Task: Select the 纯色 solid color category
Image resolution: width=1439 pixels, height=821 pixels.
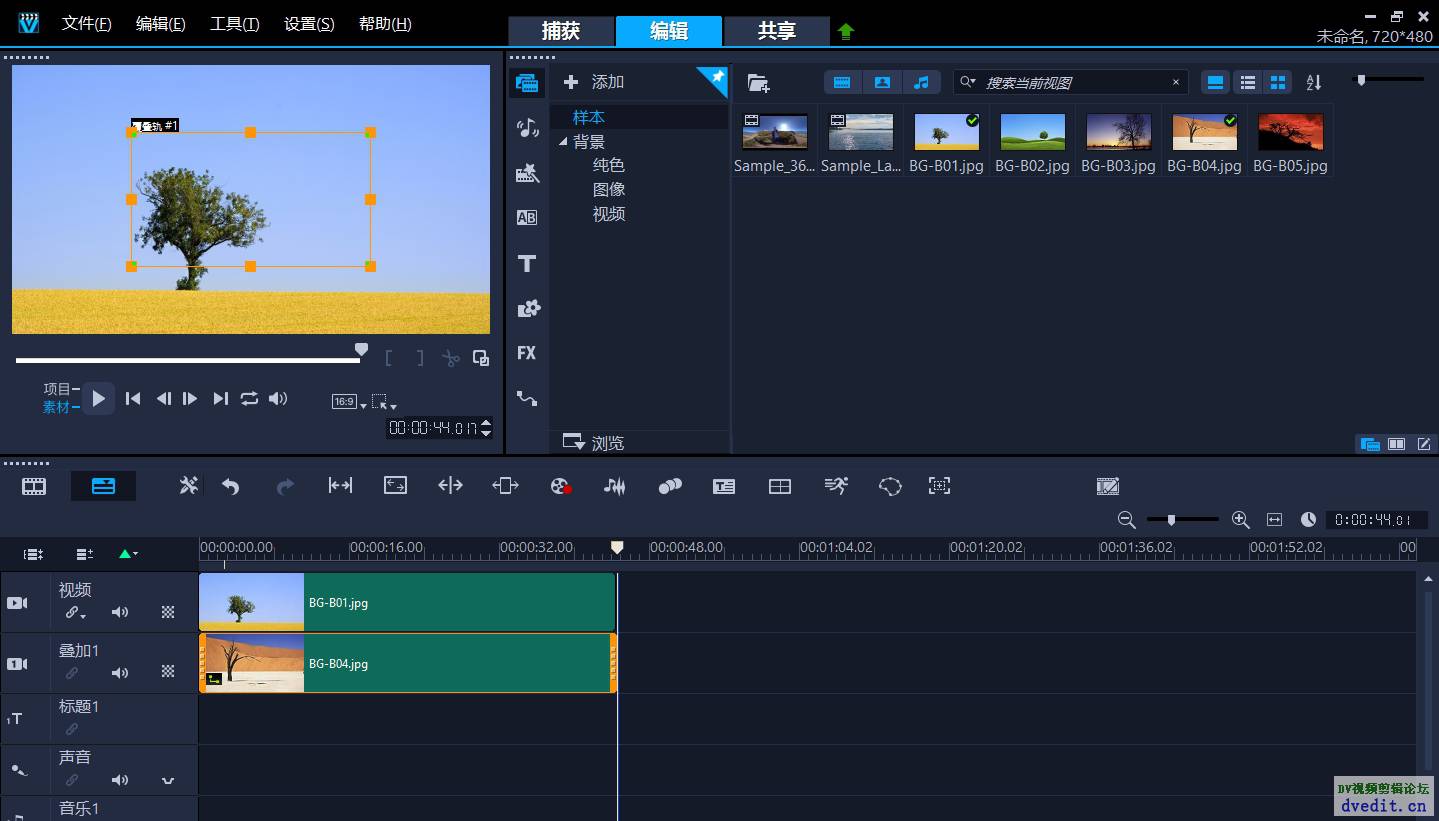Action: 609,165
